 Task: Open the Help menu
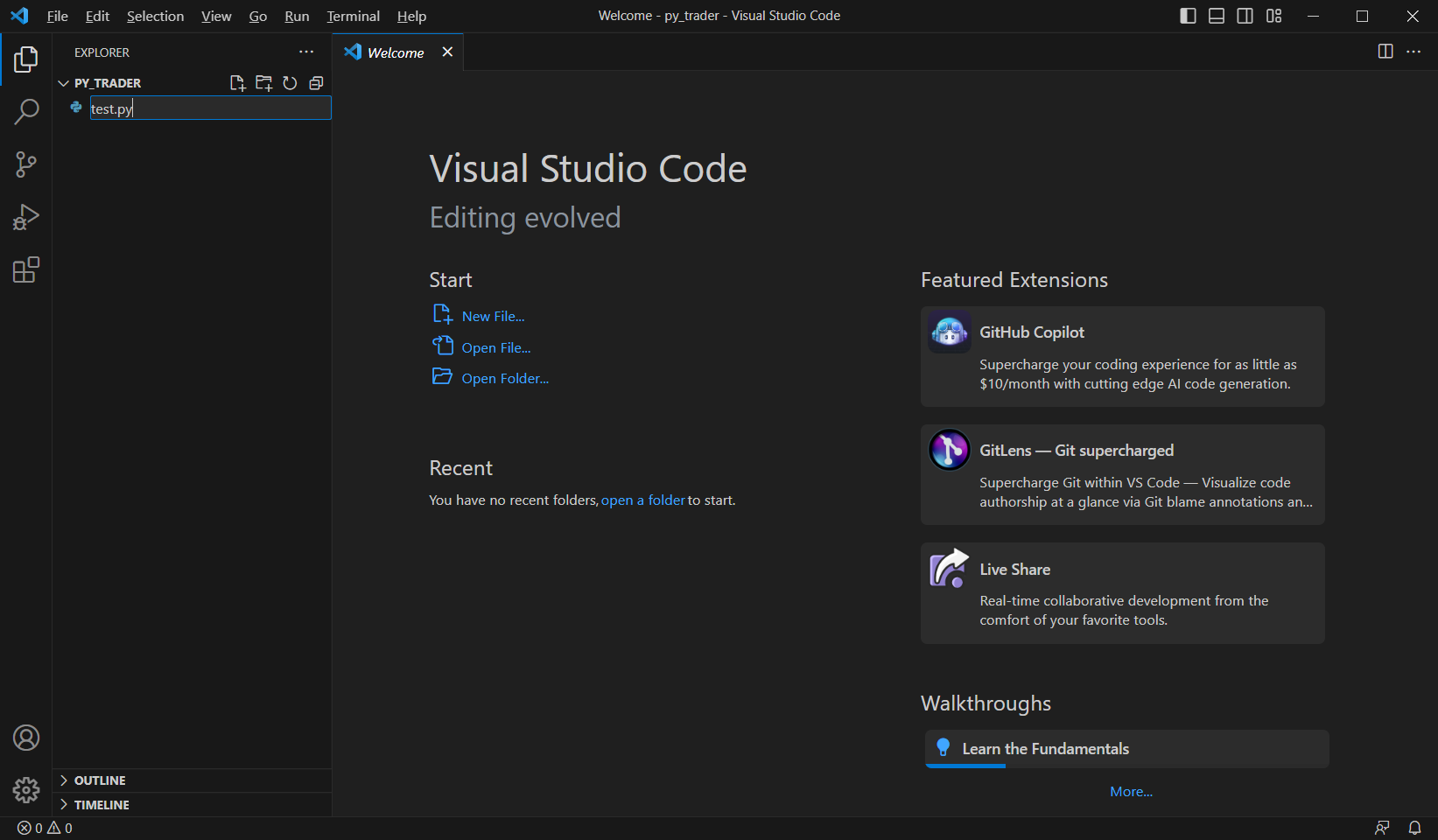(411, 16)
